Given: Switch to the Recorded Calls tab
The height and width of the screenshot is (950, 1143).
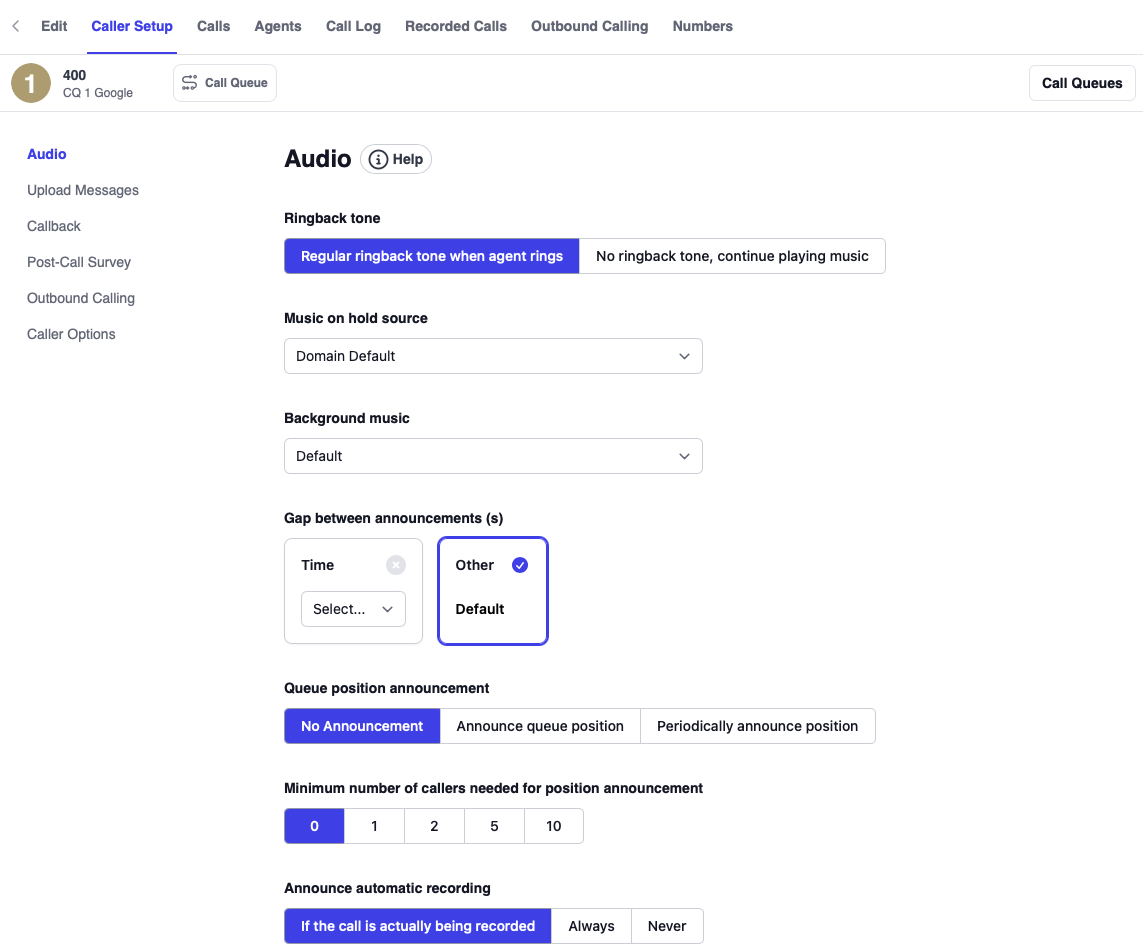Looking at the screenshot, I should click(x=455, y=27).
